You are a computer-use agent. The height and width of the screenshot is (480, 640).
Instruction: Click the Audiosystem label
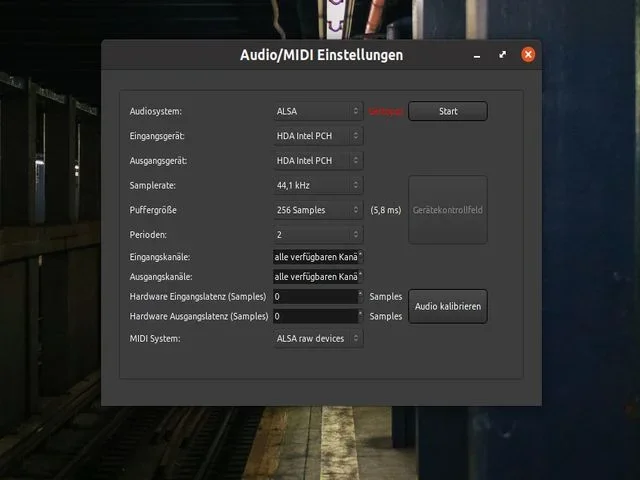(x=156, y=111)
